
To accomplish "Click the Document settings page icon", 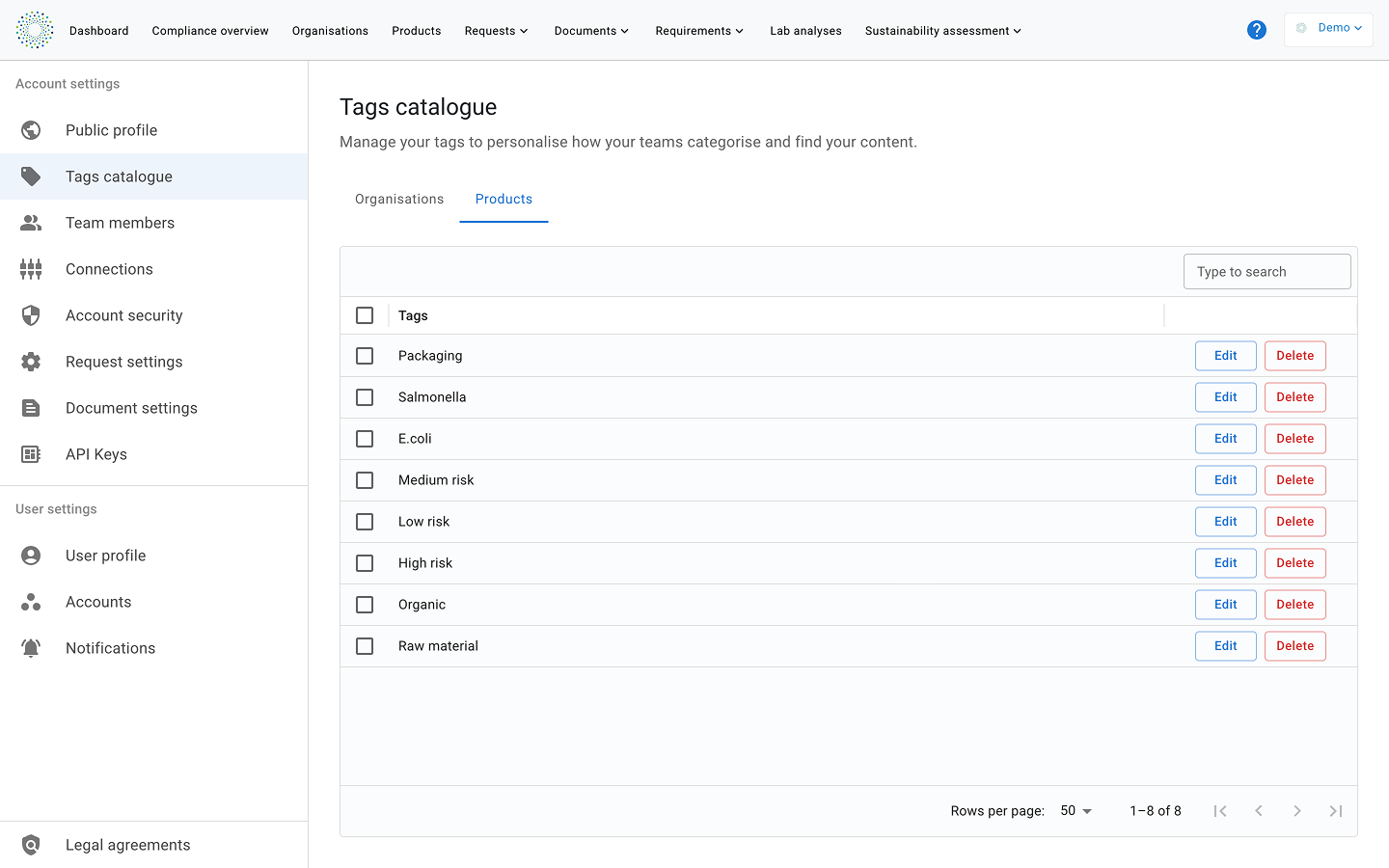I will pyautogui.click(x=31, y=408).
